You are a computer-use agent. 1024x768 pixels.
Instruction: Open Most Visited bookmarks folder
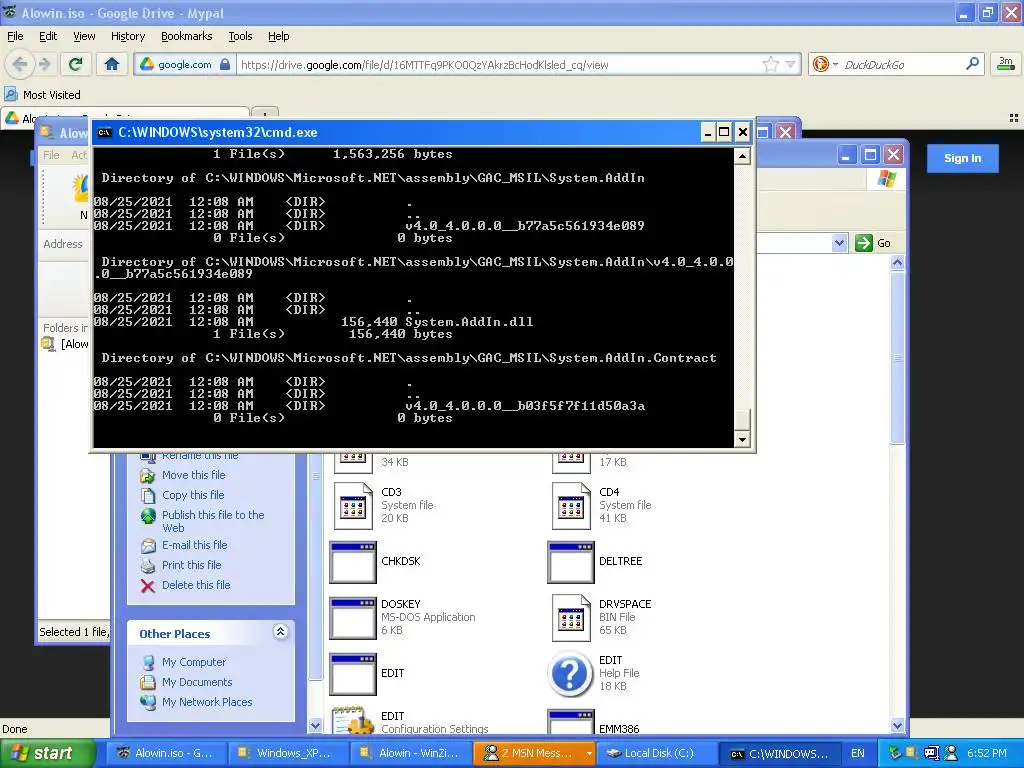[43, 95]
